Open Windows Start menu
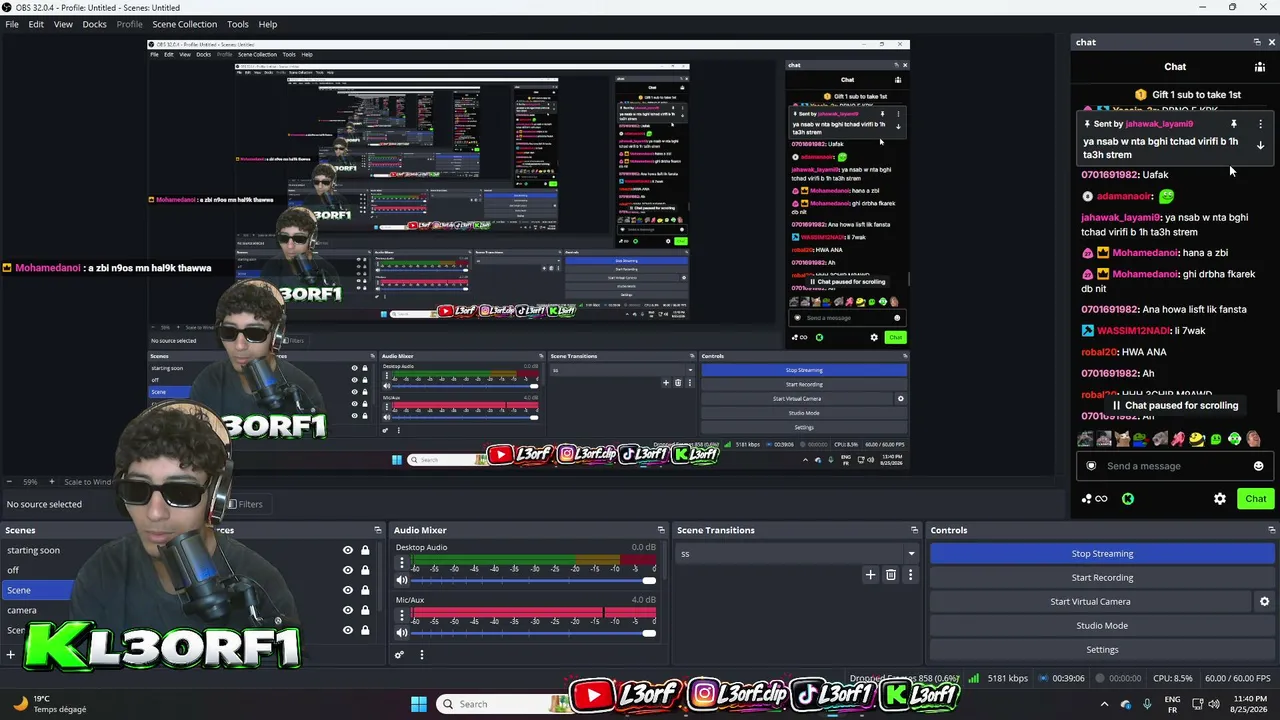 pos(419,704)
